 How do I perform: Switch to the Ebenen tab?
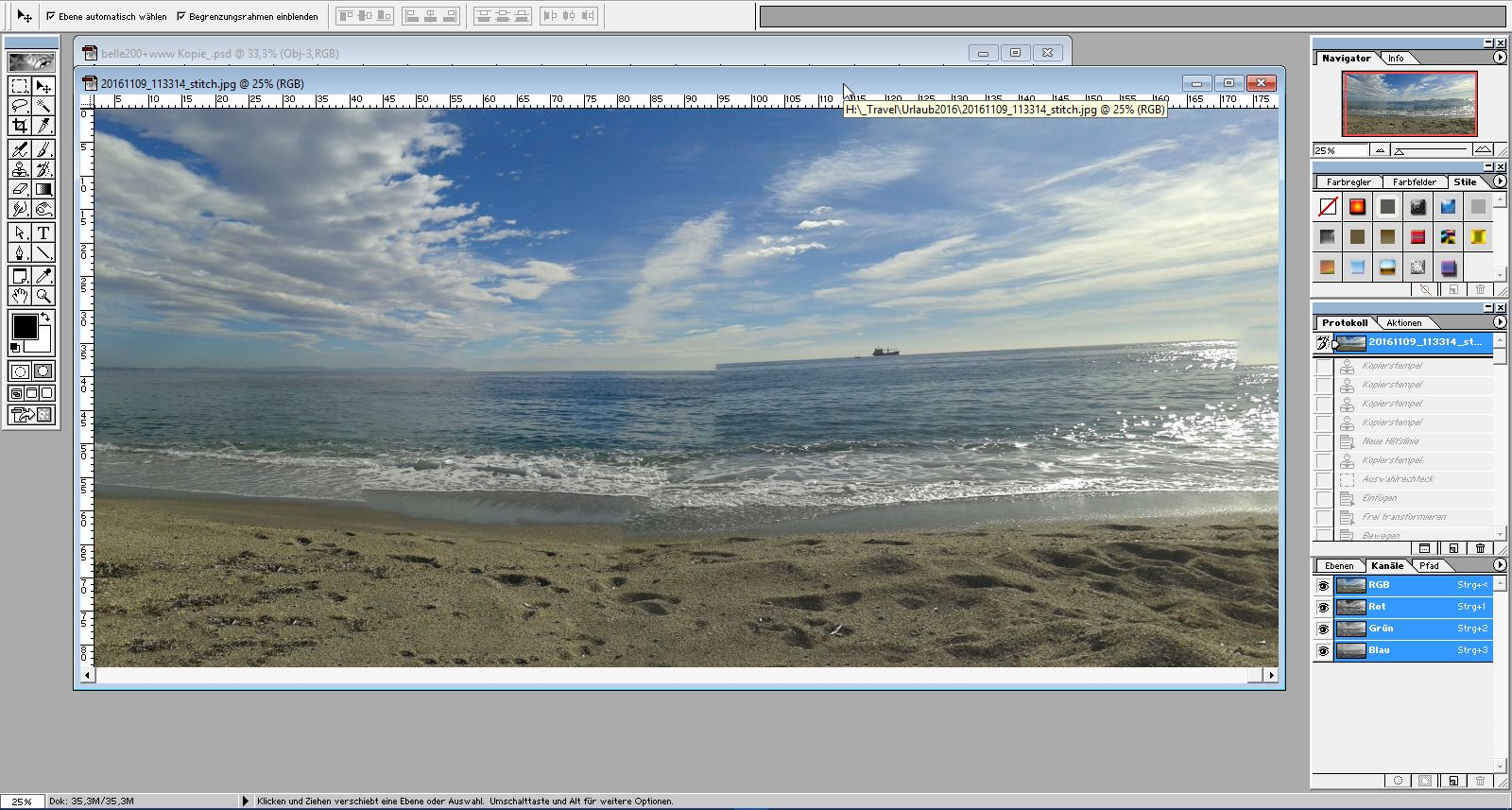click(1339, 566)
